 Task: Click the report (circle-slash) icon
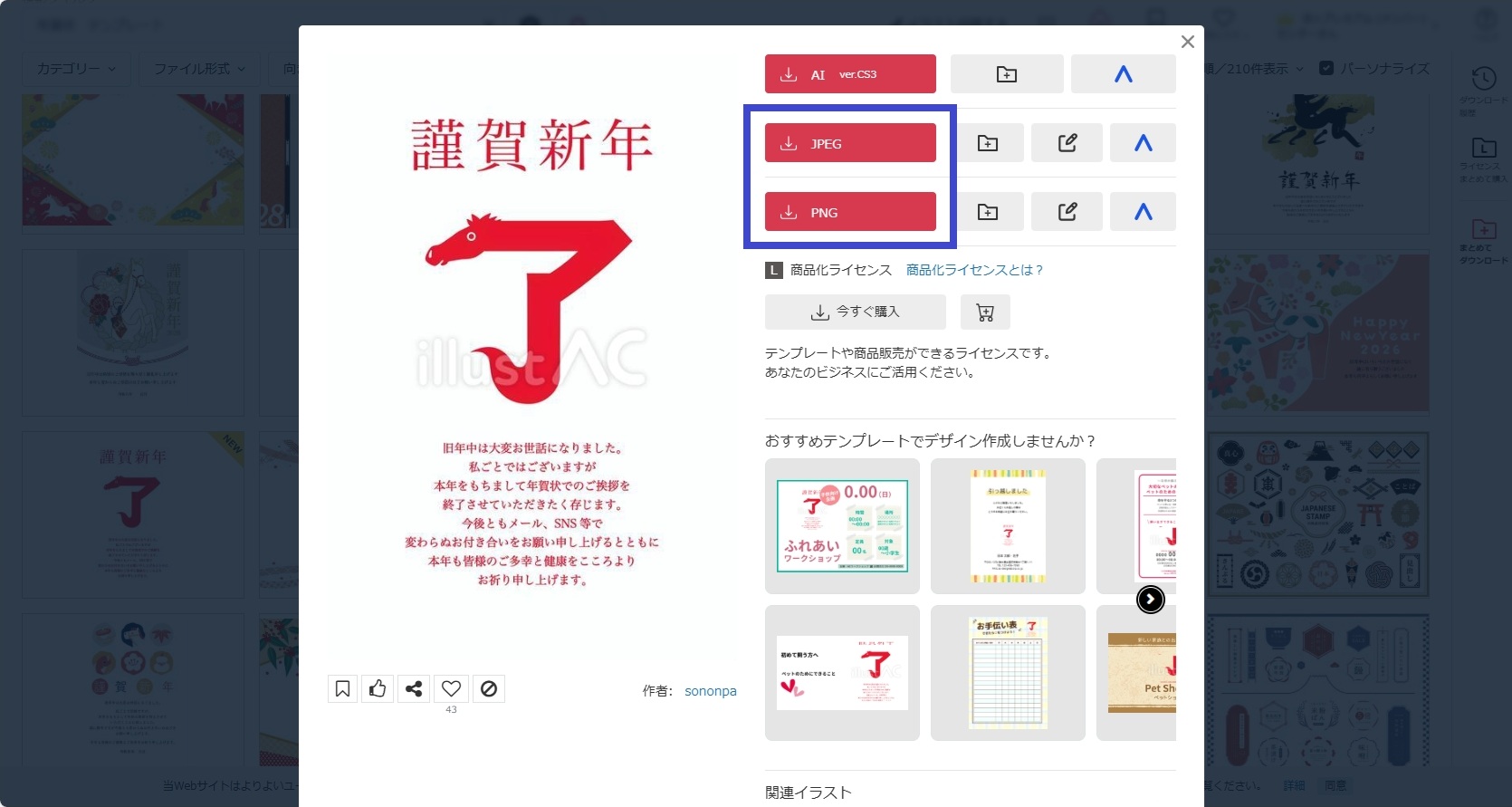489,689
